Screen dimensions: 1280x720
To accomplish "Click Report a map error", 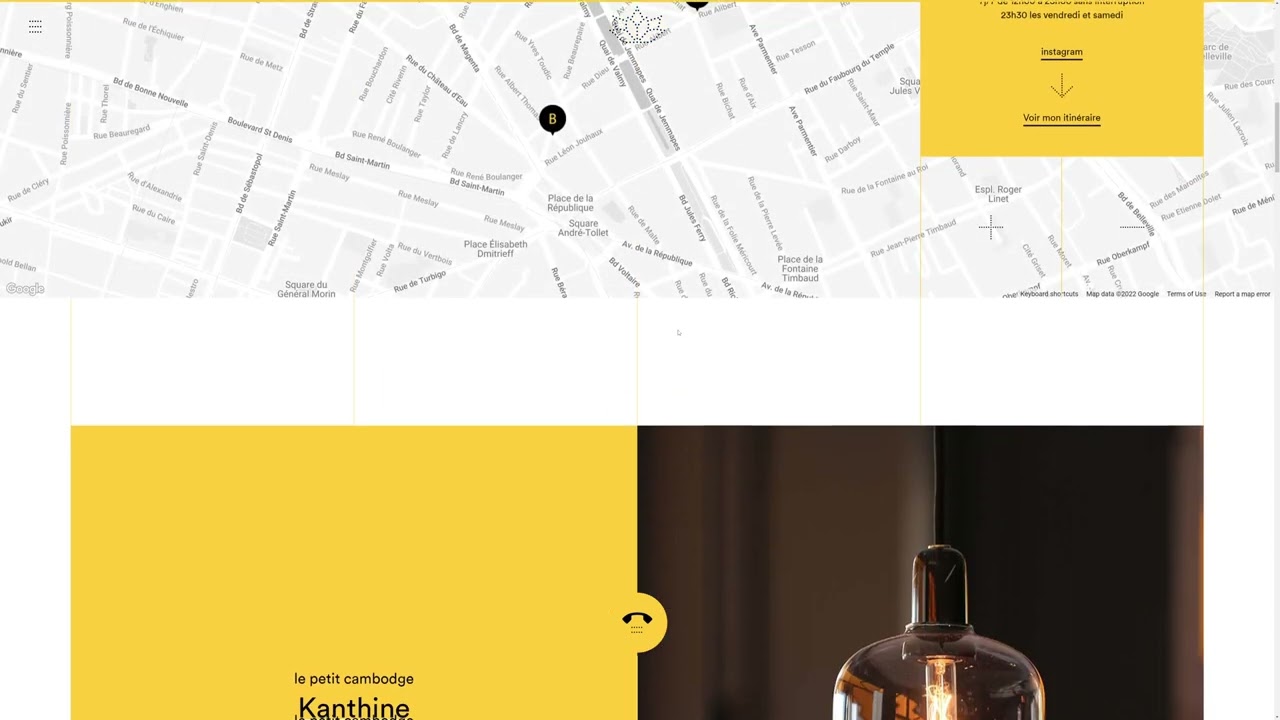I will [x=1242, y=294].
